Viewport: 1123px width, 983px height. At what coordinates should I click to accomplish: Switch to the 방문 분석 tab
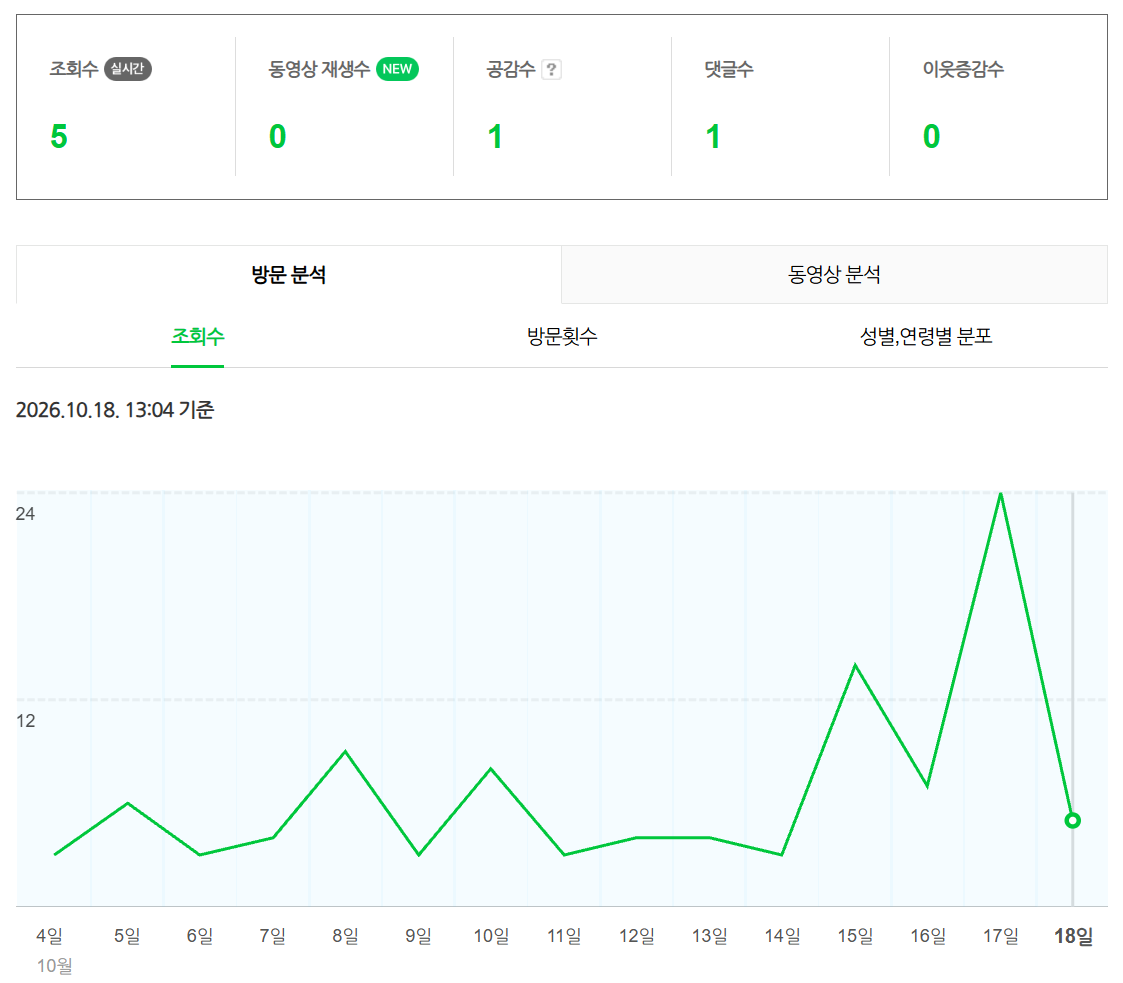(x=289, y=275)
